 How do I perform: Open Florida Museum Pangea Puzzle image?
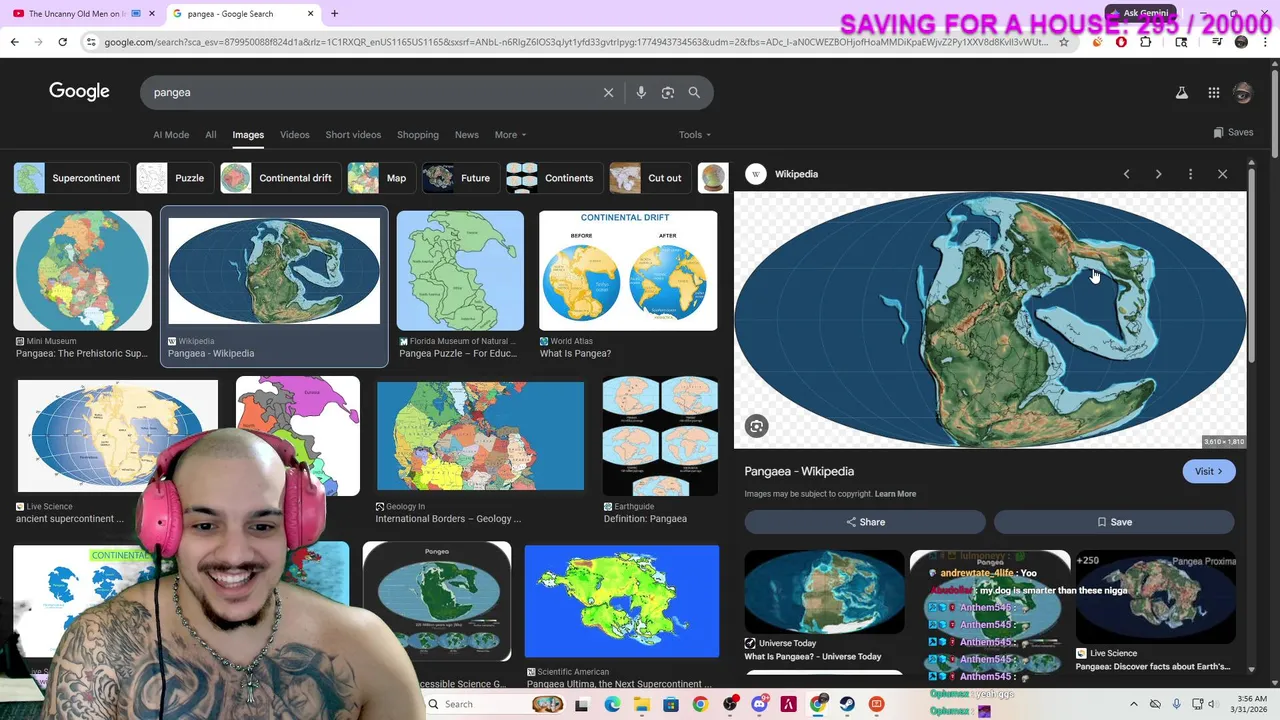pyautogui.click(x=460, y=270)
